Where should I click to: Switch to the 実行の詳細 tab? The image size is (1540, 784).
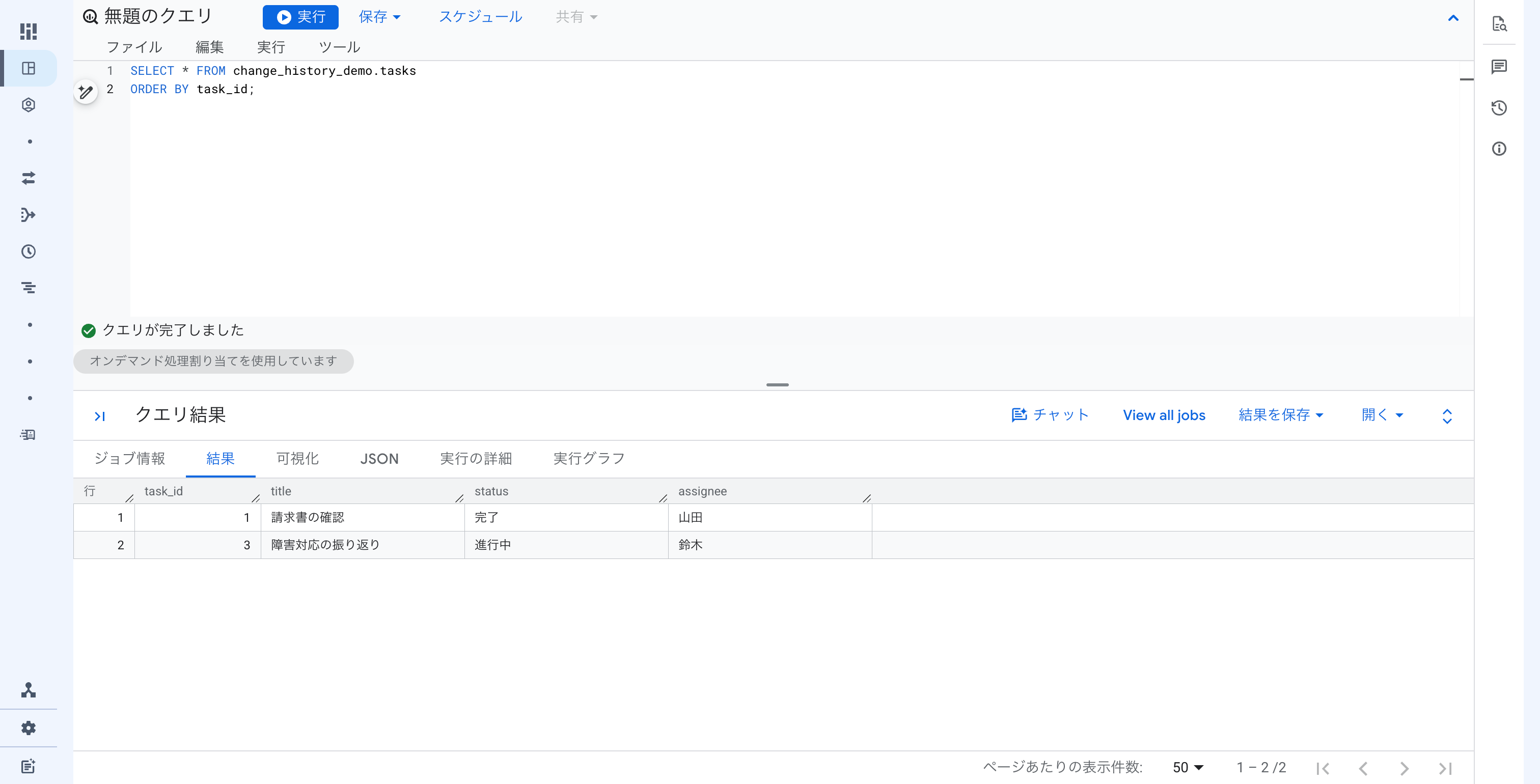coord(476,458)
